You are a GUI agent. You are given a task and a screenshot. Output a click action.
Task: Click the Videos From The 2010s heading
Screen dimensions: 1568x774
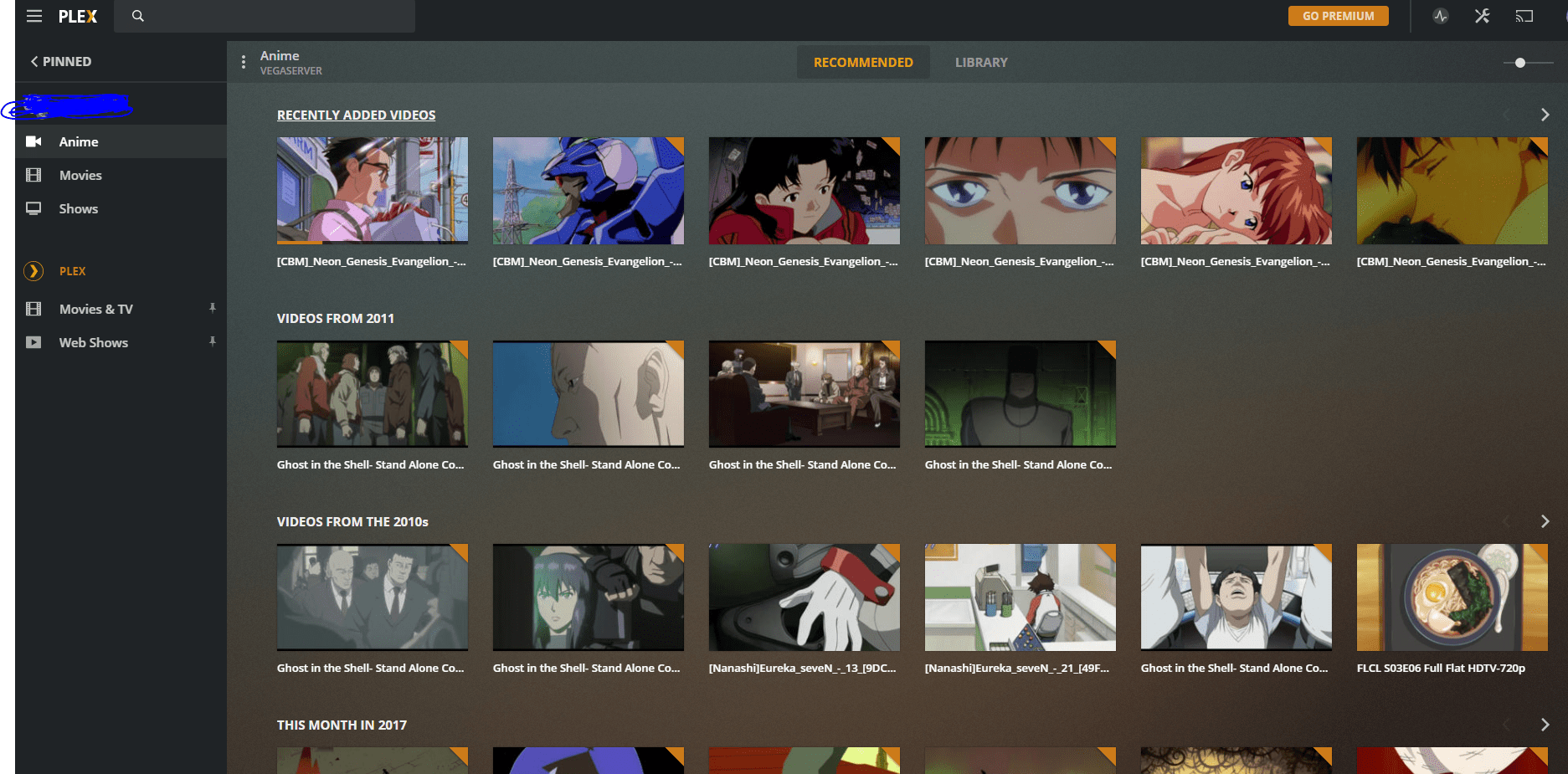tap(352, 521)
